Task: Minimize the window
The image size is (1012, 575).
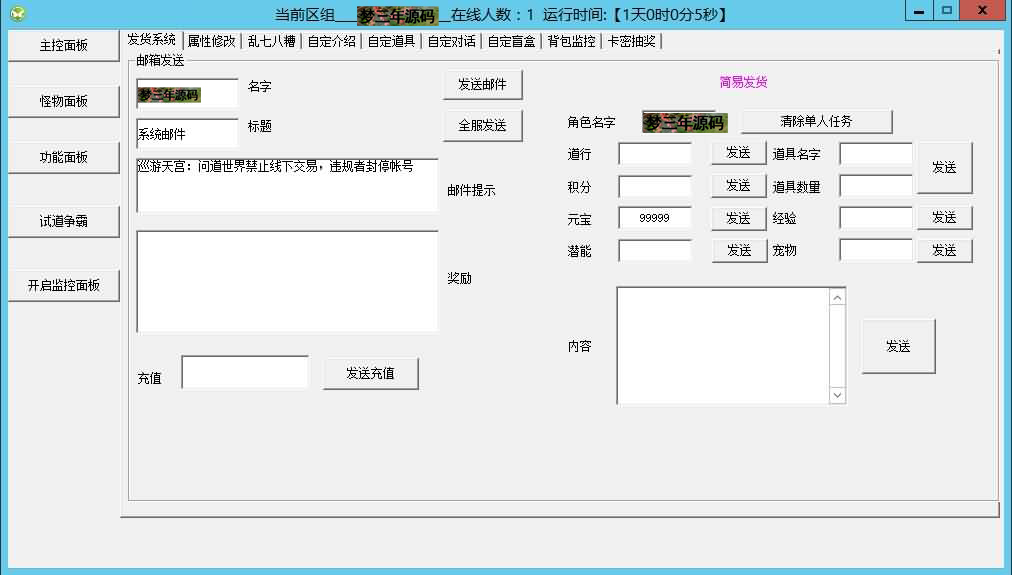Action: [x=919, y=11]
